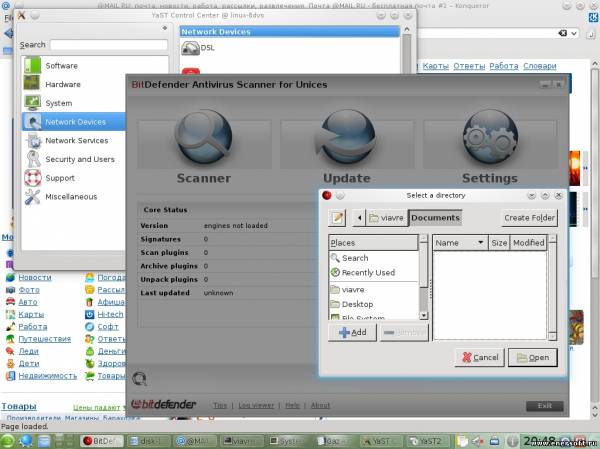The image size is (600, 449).
Task: Open Путешествия link on Mail.ru page
Action: pyautogui.click(x=45, y=339)
